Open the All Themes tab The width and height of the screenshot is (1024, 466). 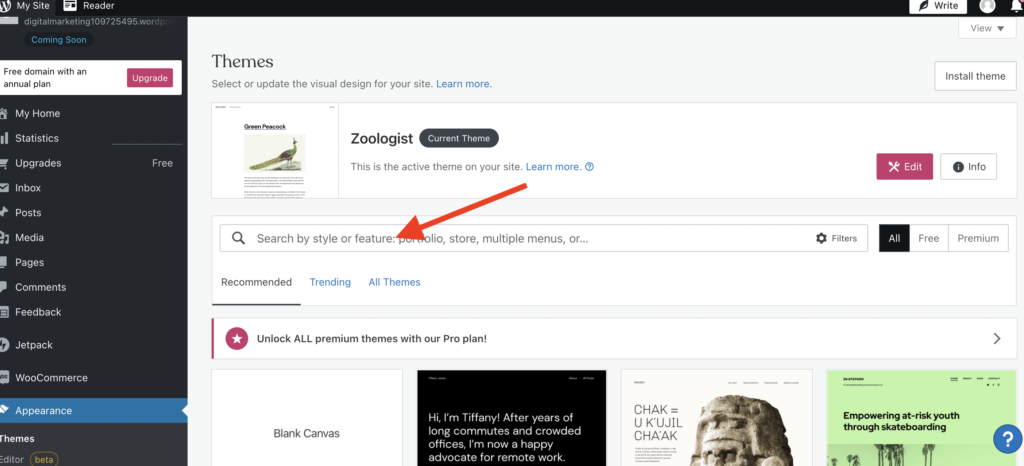[x=394, y=282]
